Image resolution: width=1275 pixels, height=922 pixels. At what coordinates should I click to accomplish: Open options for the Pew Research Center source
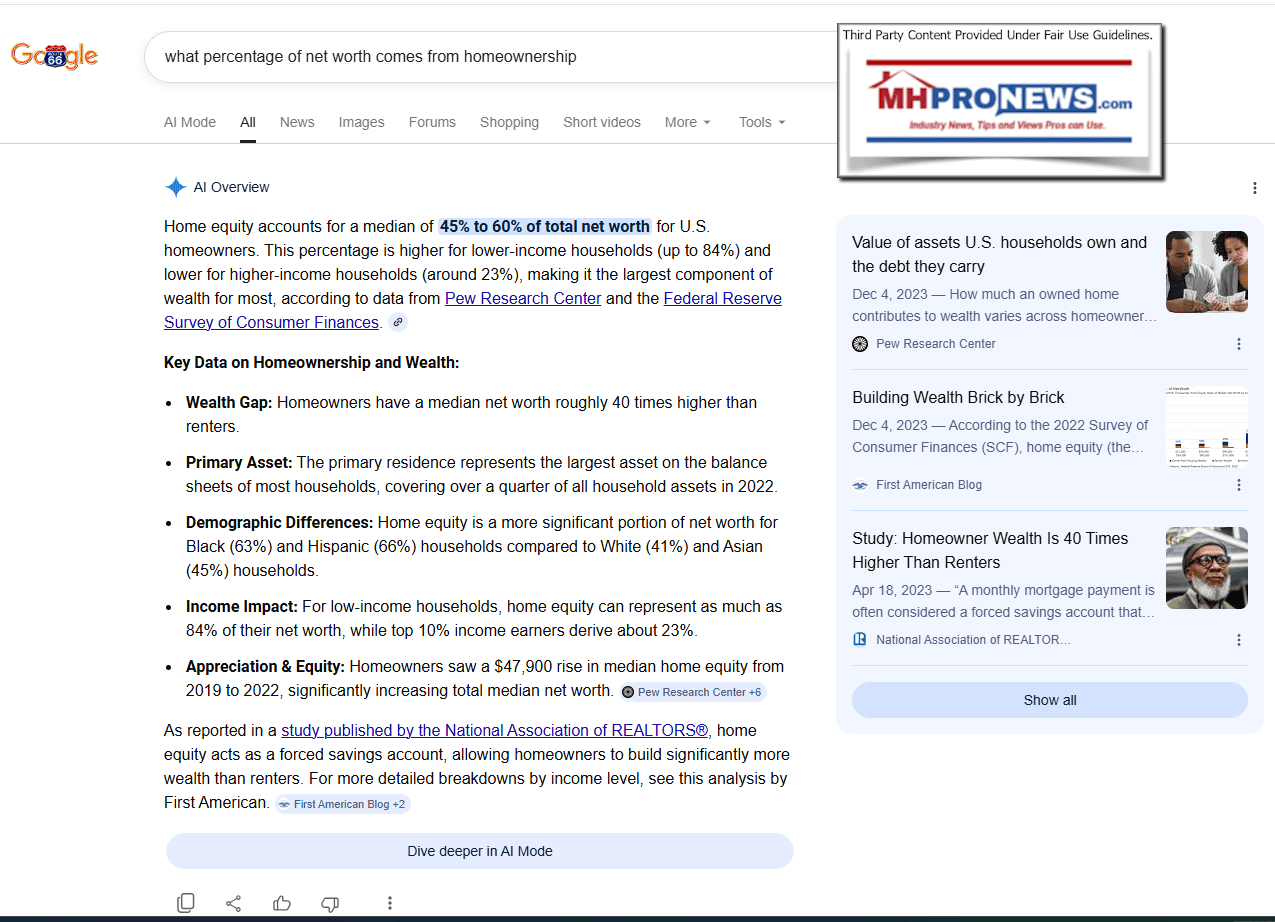pyautogui.click(x=1239, y=344)
